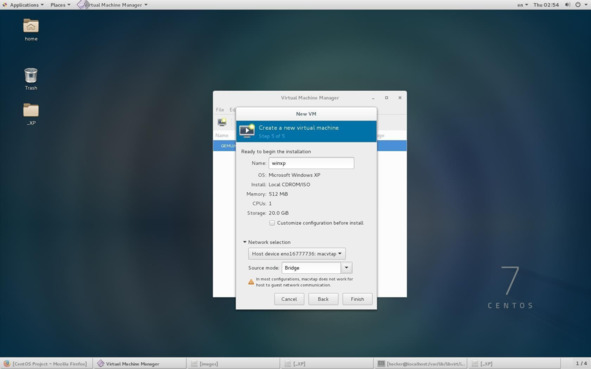Viewport: 591px width, 369px height.
Task: Open the power menu icon in top panel
Action: tap(578, 5)
